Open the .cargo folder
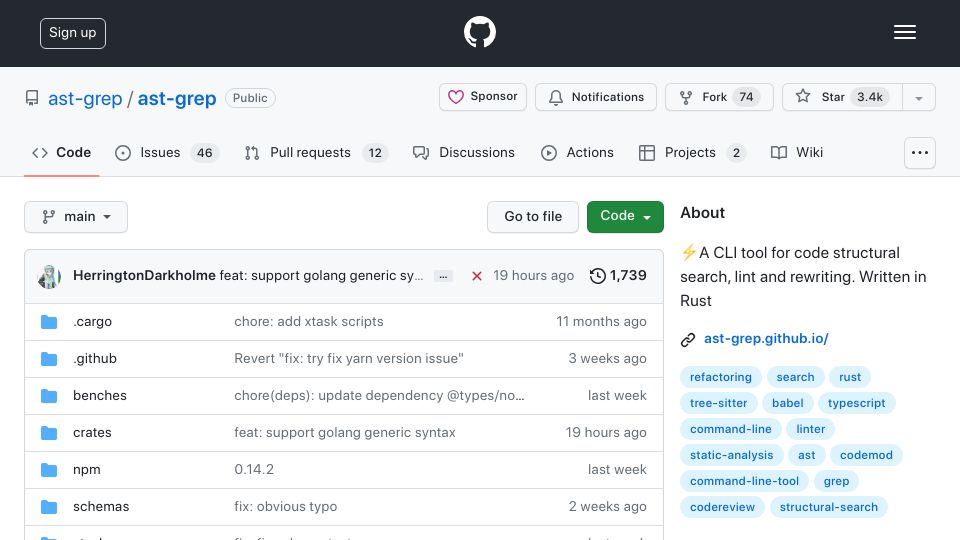Screen dimensions: 960x540 [92, 321]
